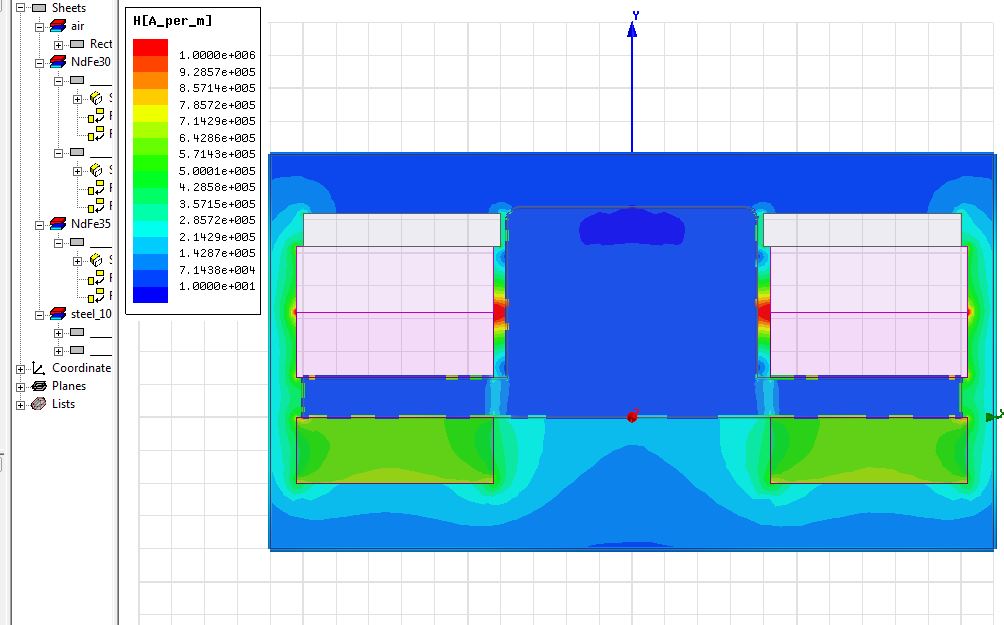Screen dimensions: 1004x625
Task: Click first operation icon under NdFe30's second sheet
Action: click(x=96, y=188)
